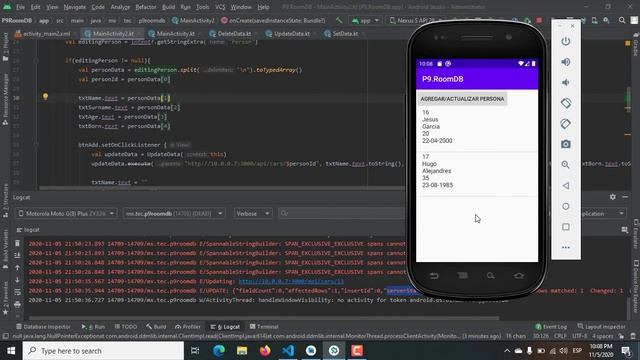Click the Windows Start button
The width and height of the screenshot is (640, 360).
(11, 351)
